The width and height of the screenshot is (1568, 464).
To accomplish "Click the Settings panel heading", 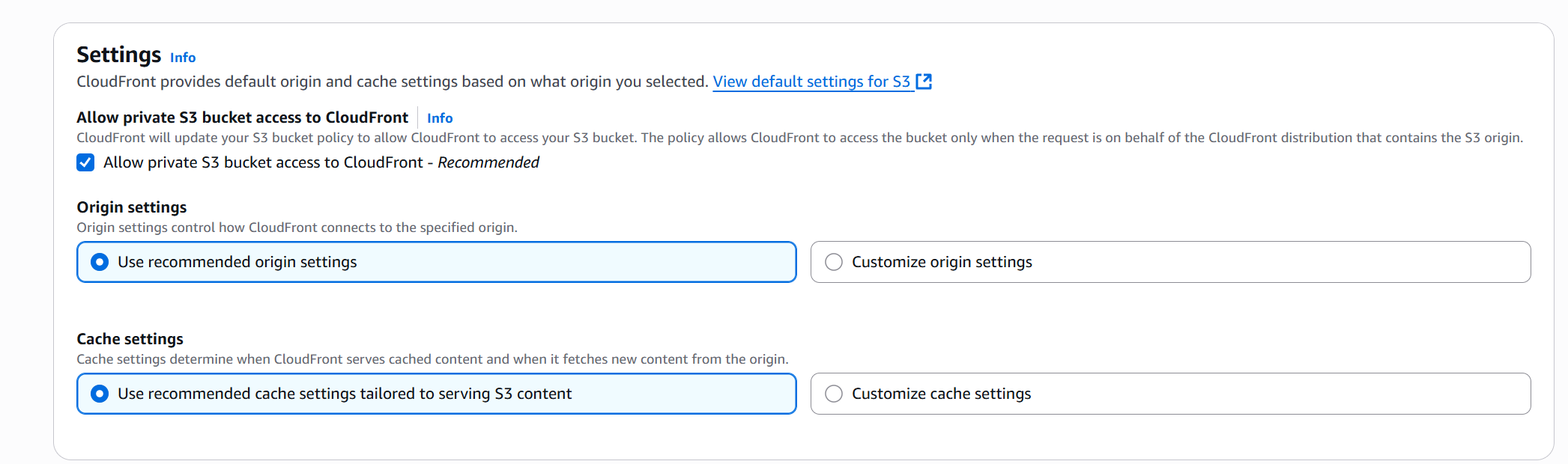I will coord(118,55).
